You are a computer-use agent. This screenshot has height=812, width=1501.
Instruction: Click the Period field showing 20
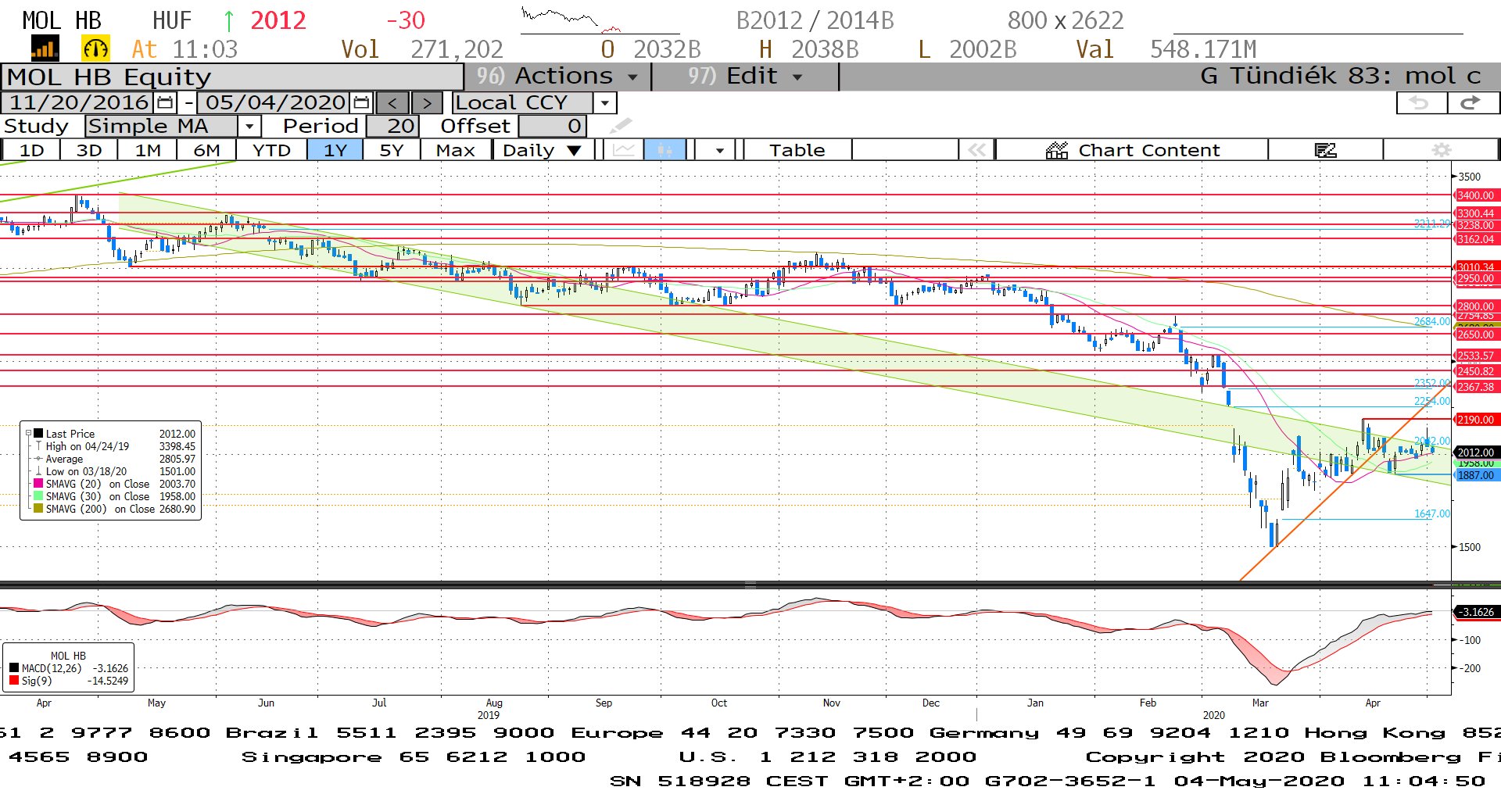[393, 126]
